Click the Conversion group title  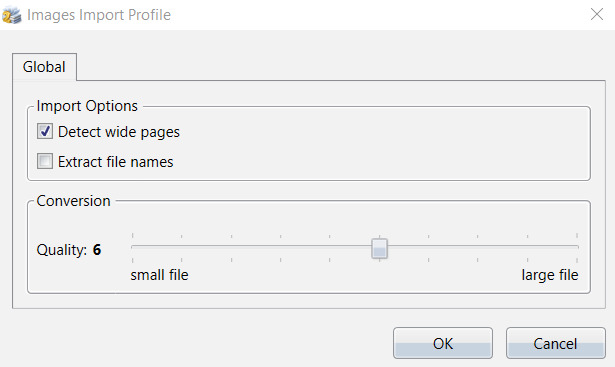(x=73, y=201)
